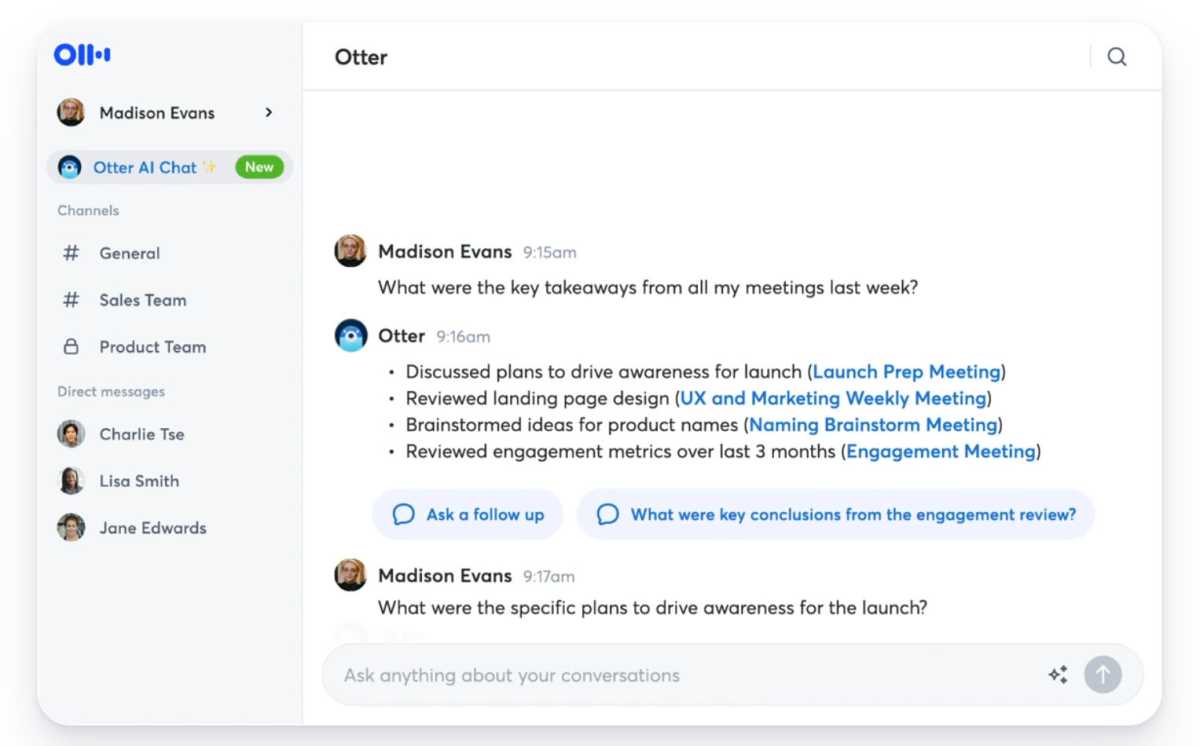Screen dimensions: 1200x746
Task: Open the Engagement Meeting link
Action: pos(940,452)
